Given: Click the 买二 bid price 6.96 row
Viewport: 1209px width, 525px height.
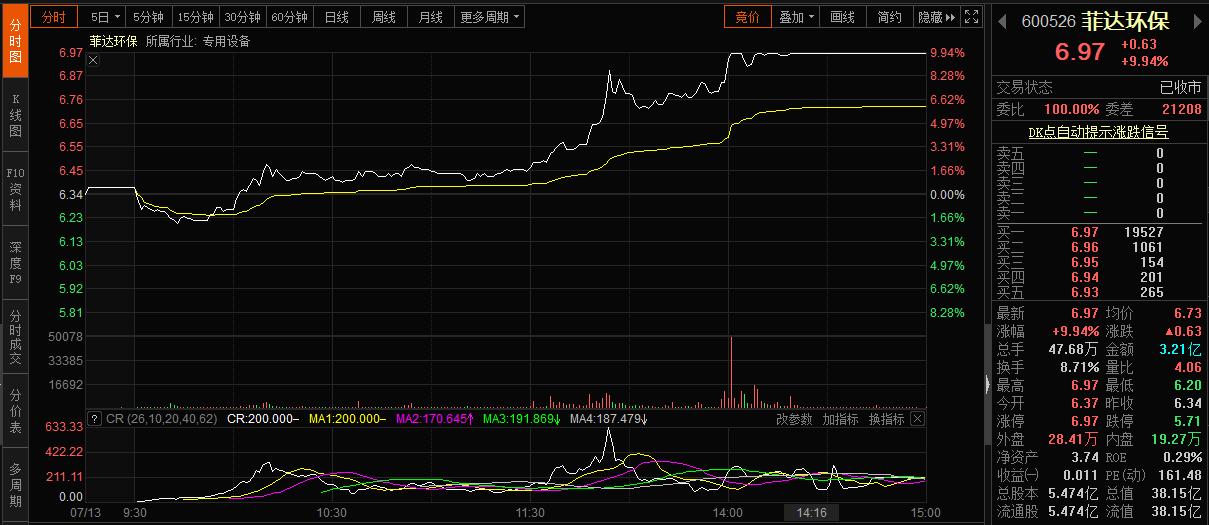Looking at the screenshot, I should [1099, 247].
